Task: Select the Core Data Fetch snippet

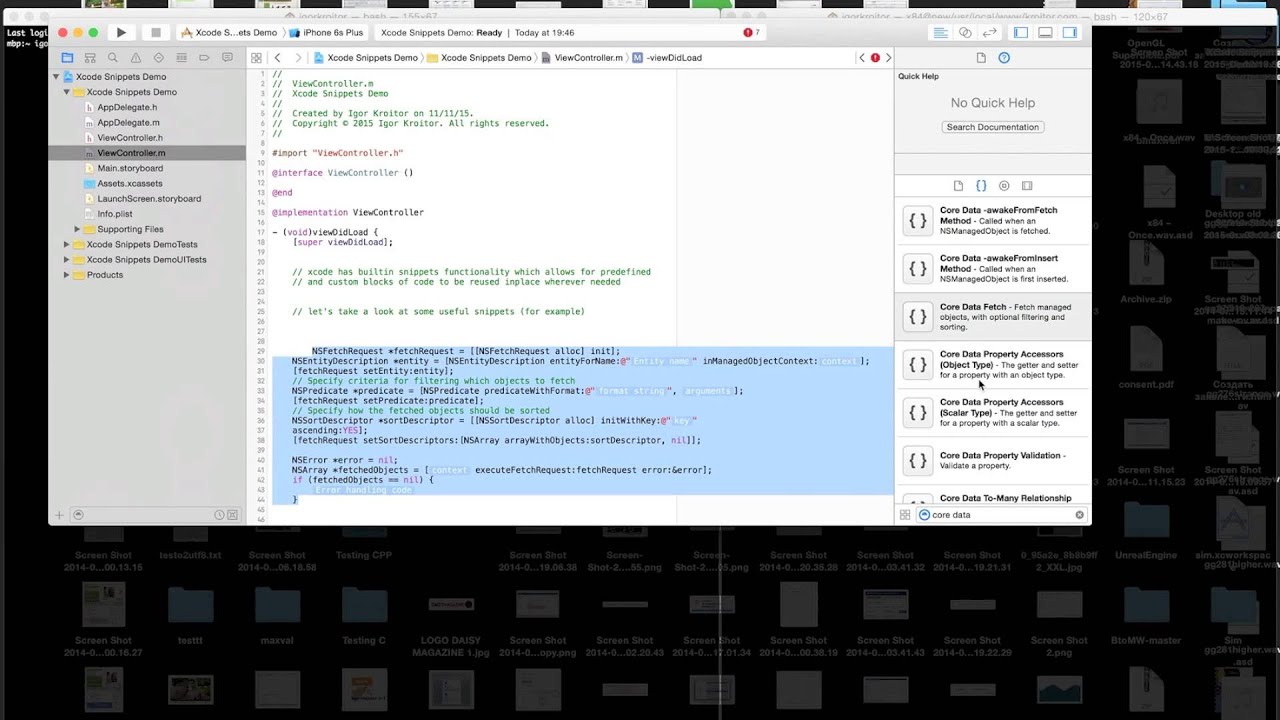Action: pos(993,317)
